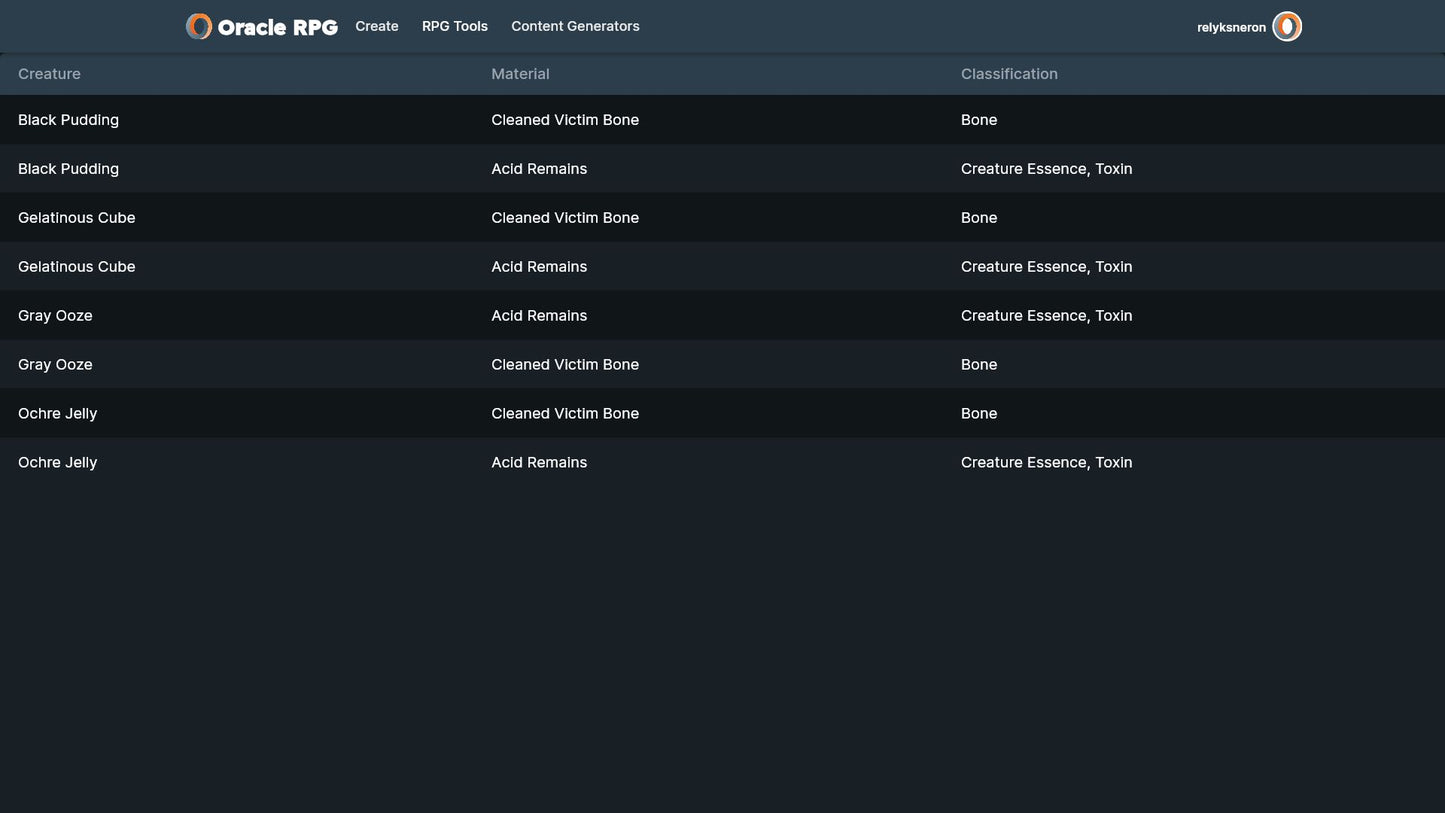Viewport: 1445px width, 813px height.
Task: Select Ochre Jelly in the Cleaned Victim Bone row
Action: tap(57, 414)
